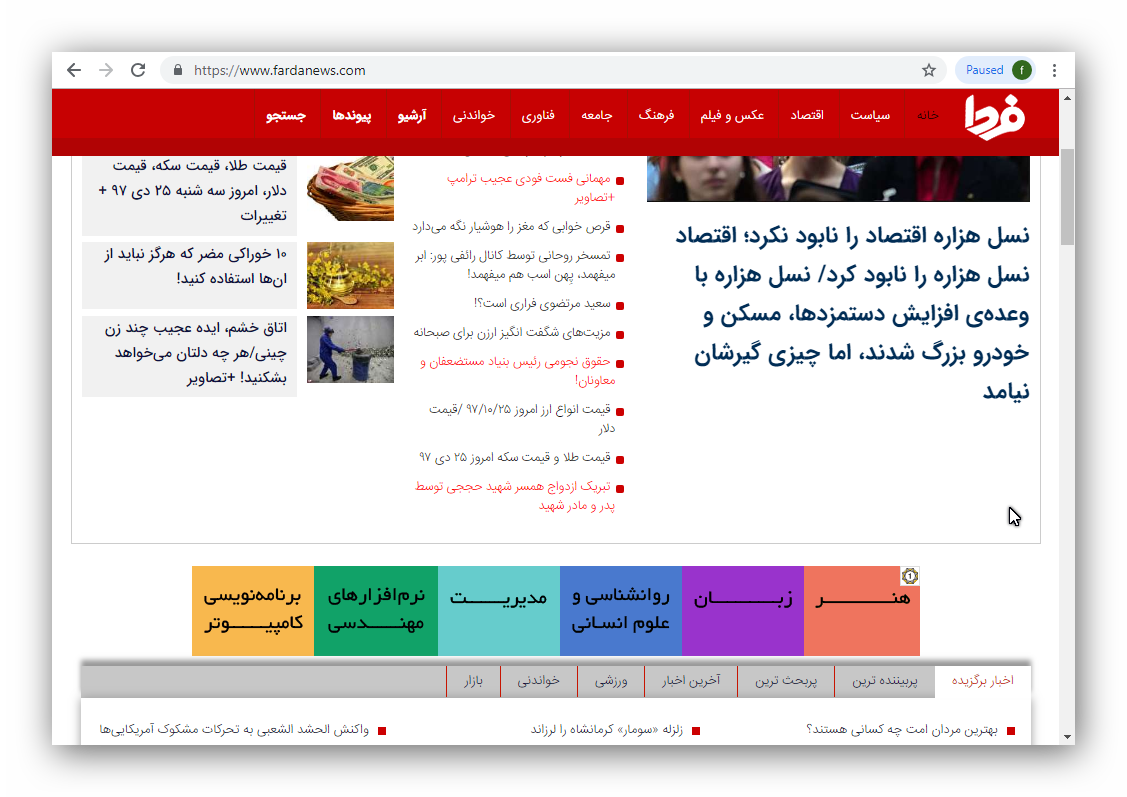Click the browser back arrow
Screen dimensions: 1127x797
[74, 70]
